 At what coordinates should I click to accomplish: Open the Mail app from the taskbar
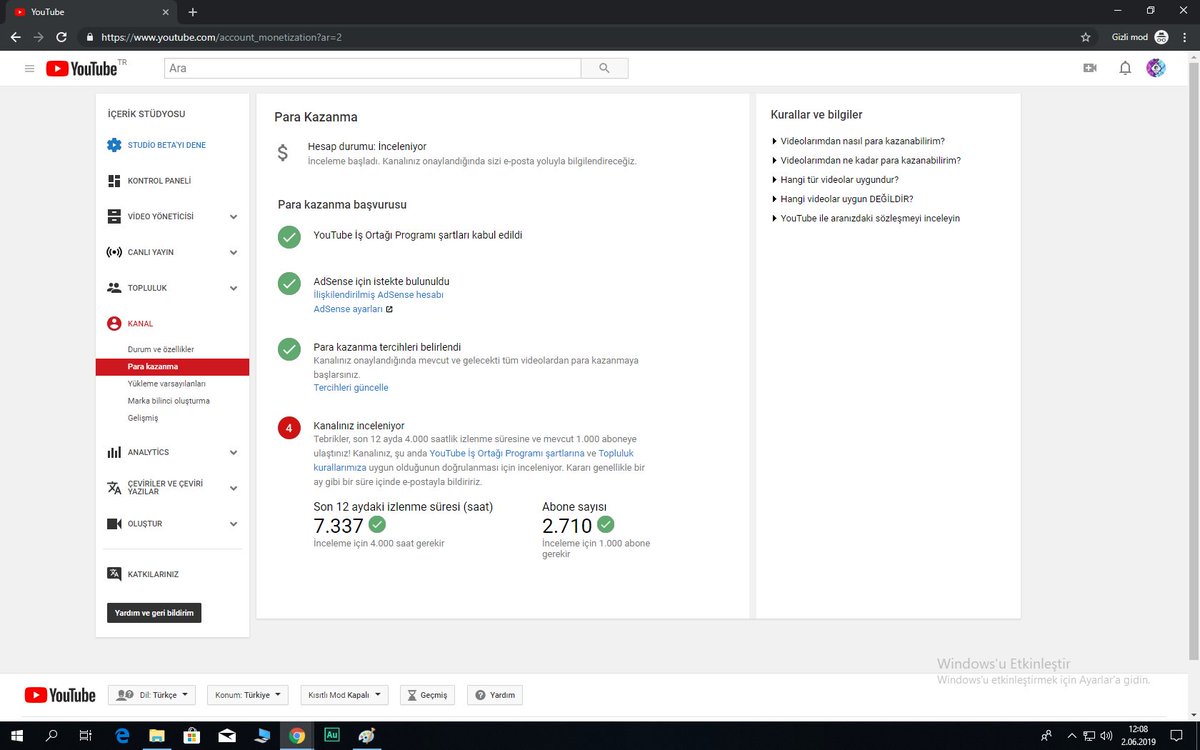point(227,736)
